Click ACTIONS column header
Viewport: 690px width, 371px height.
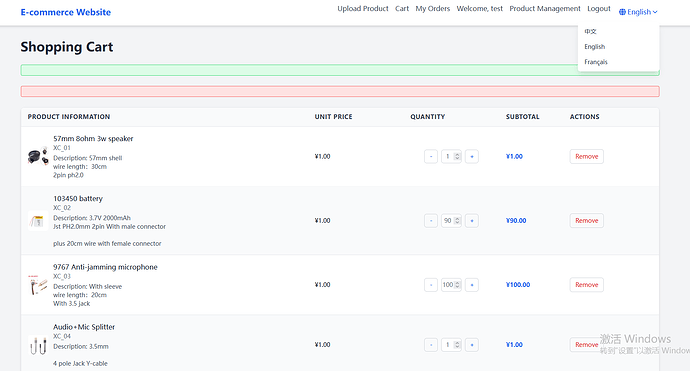(584, 117)
